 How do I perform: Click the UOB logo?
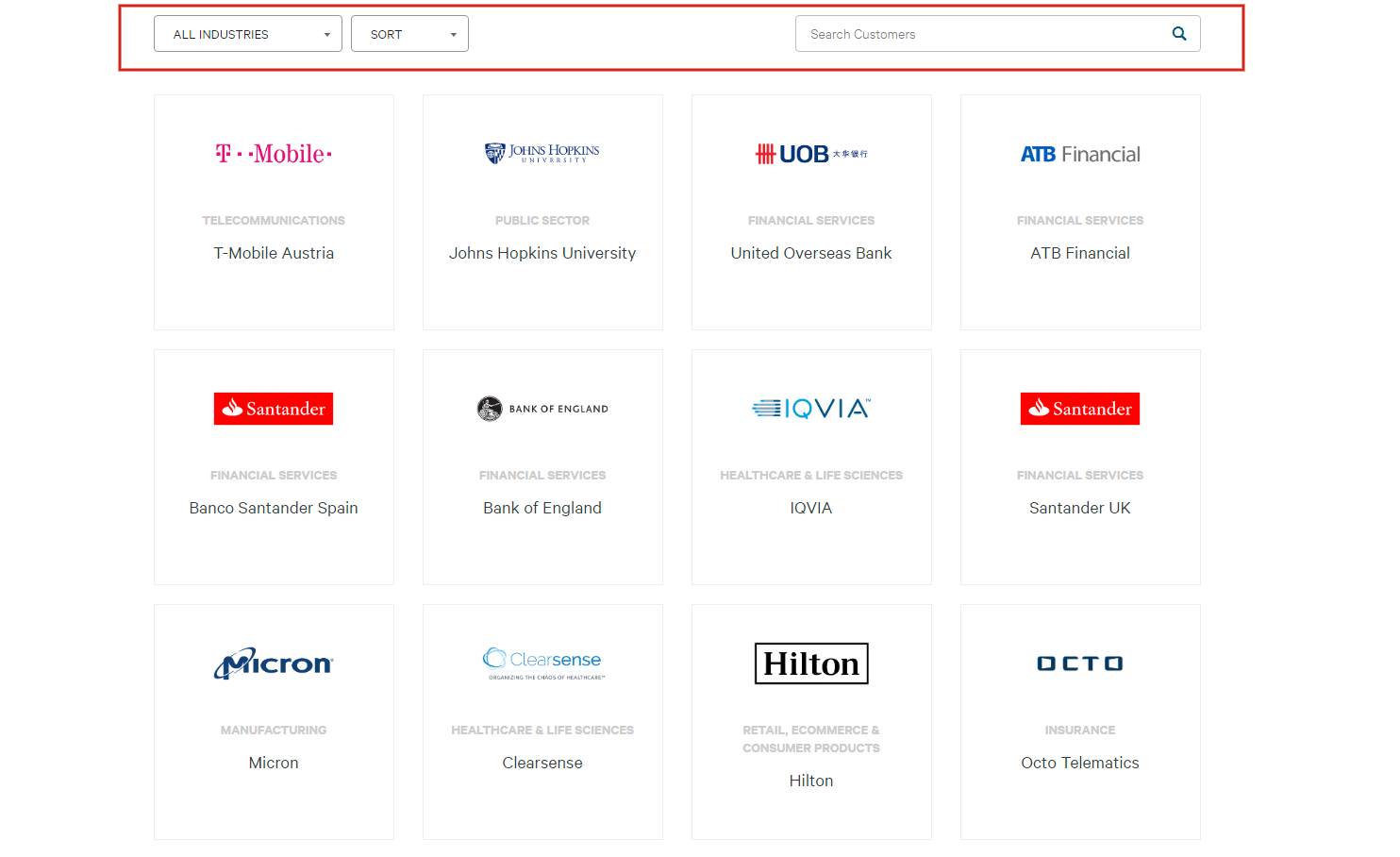click(811, 154)
